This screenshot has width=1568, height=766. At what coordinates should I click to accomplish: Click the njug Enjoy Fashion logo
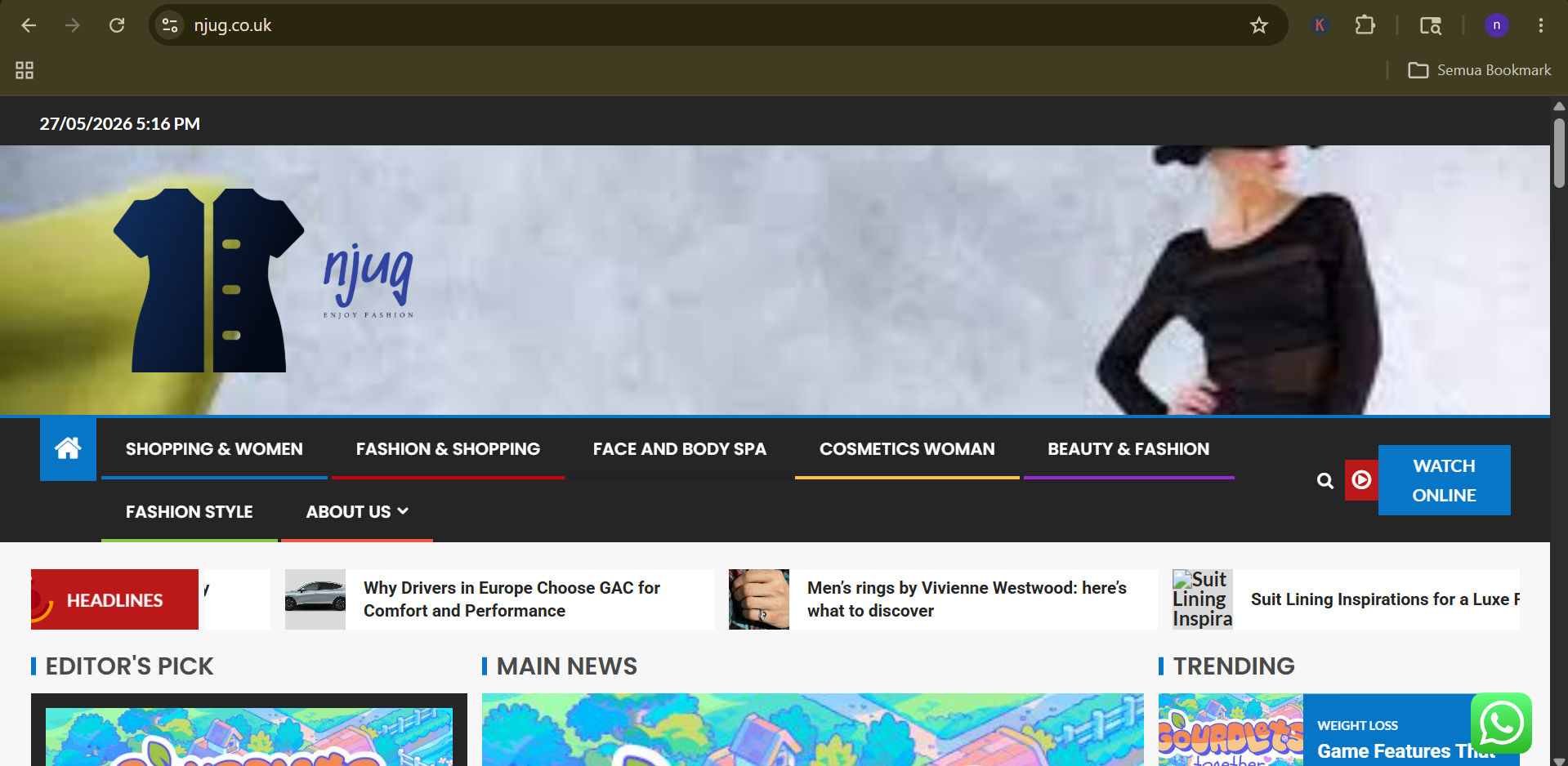tap(265, 280)
